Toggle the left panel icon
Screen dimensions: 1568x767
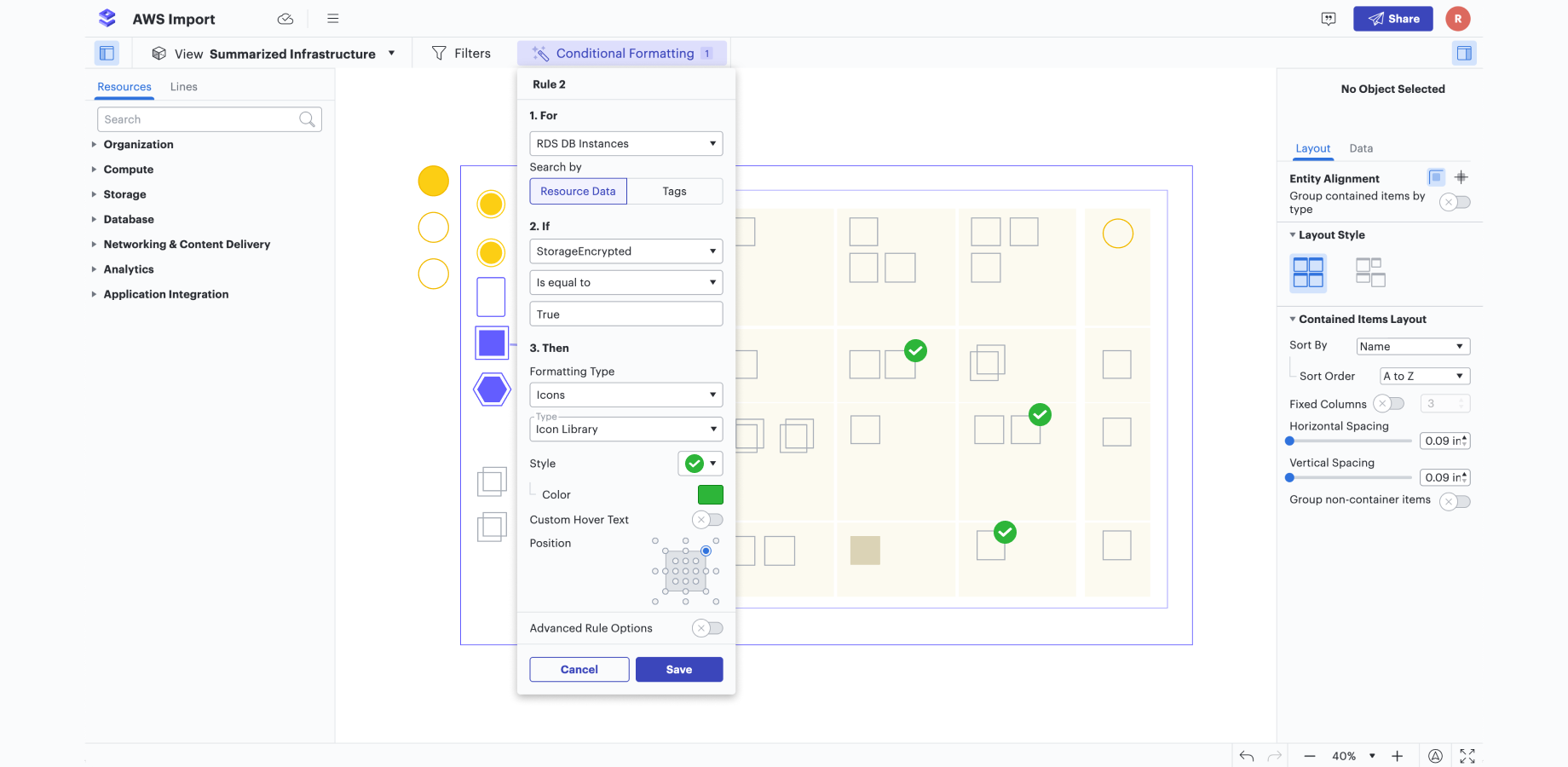coord(107,53)
